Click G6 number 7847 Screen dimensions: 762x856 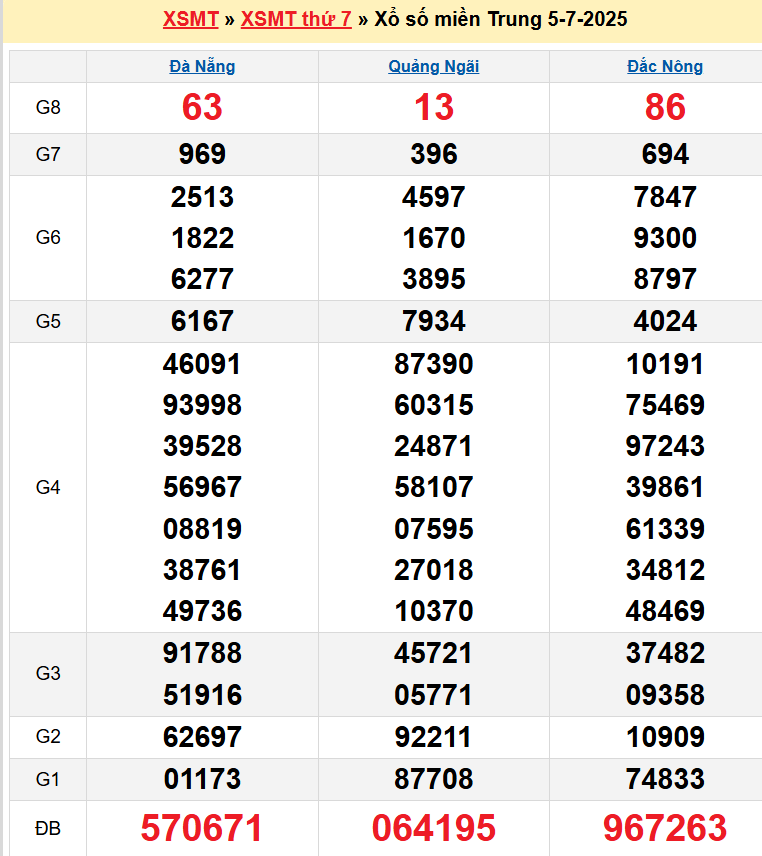click(665, 197)
